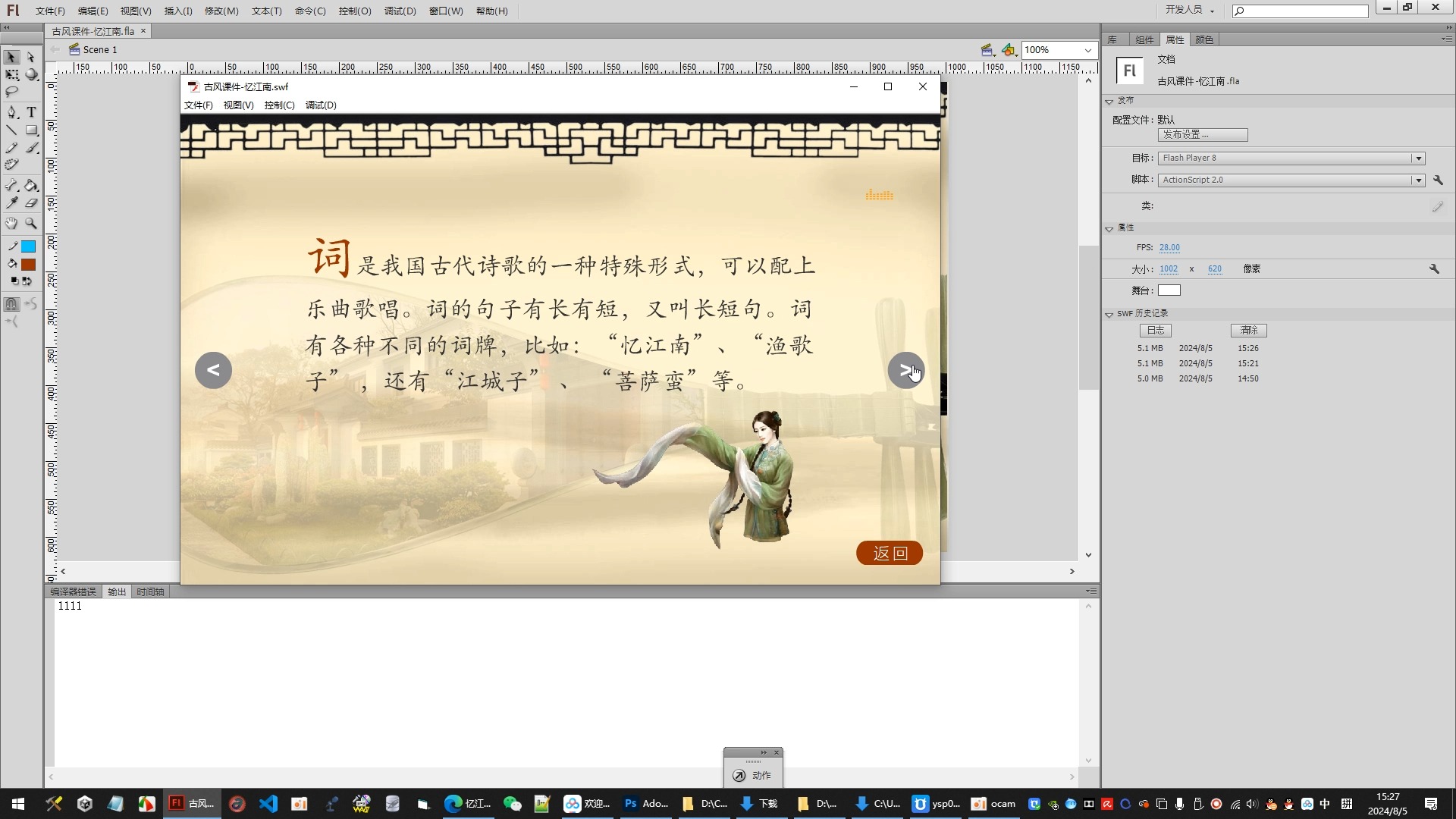Open the 动作 actions panel

coord(752,776)
